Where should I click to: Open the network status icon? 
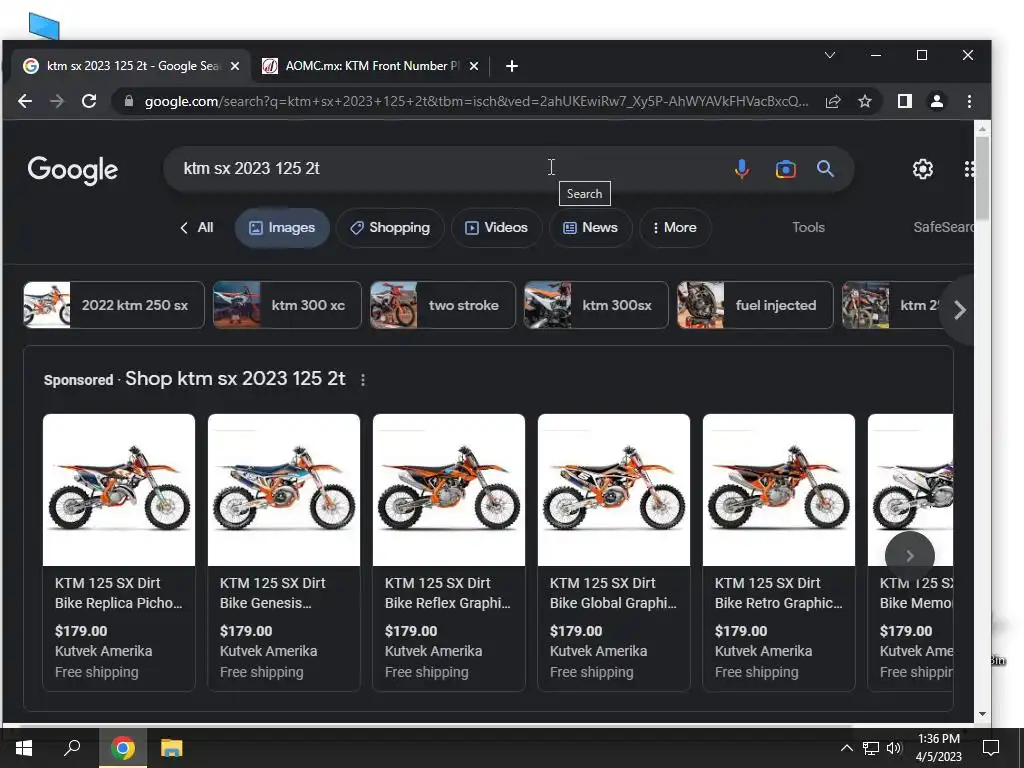tap(871, 748)
